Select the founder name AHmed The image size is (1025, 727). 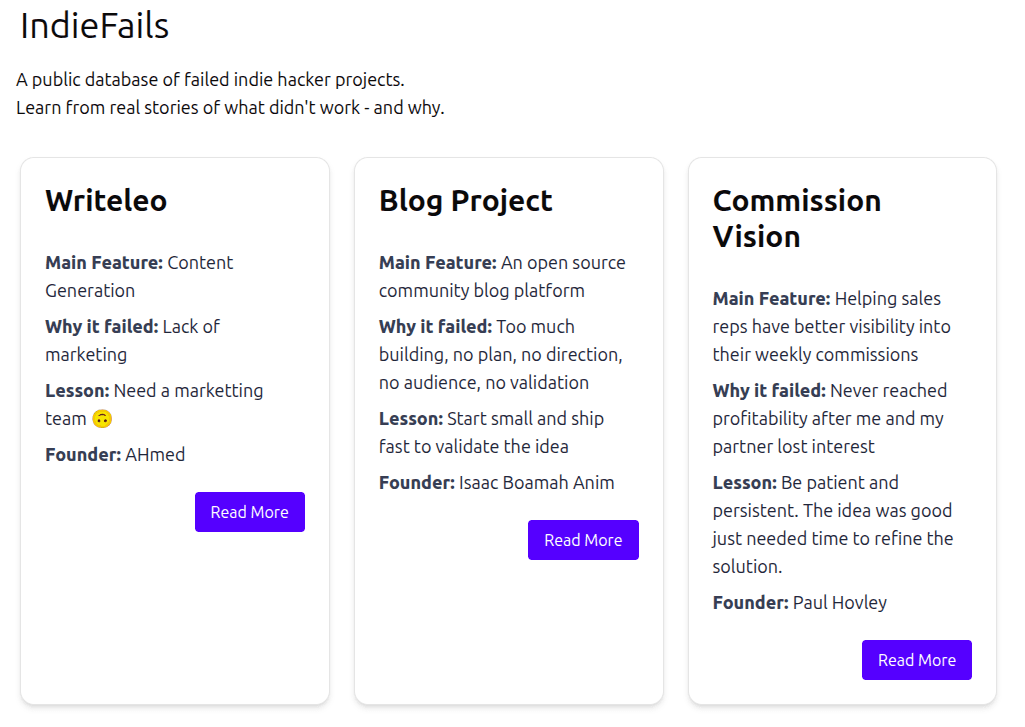(155, 454)
